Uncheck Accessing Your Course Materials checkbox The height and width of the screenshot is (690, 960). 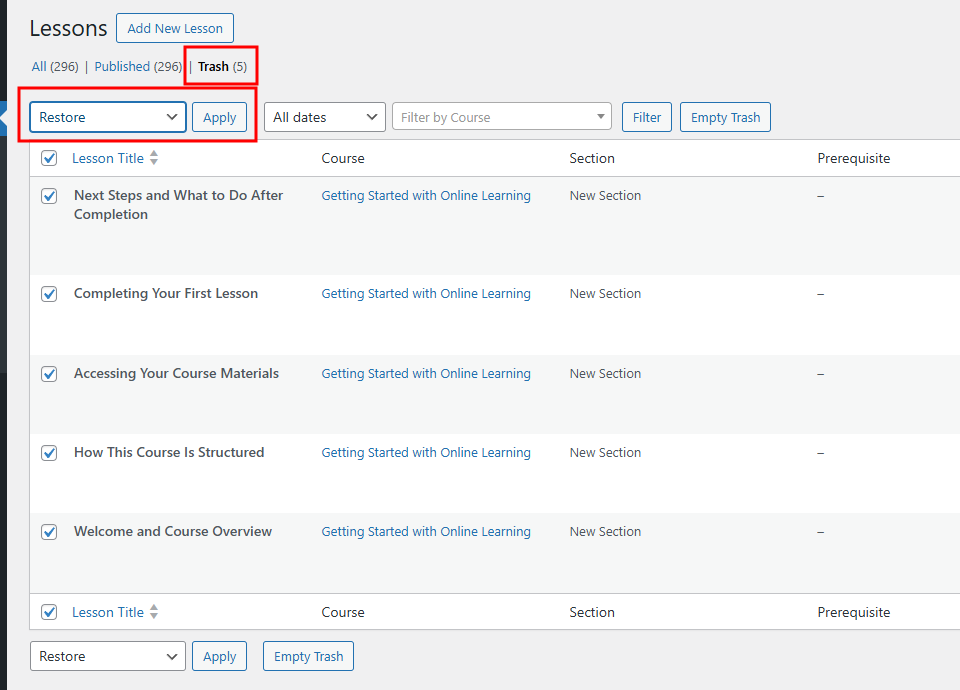pos(49,374)
